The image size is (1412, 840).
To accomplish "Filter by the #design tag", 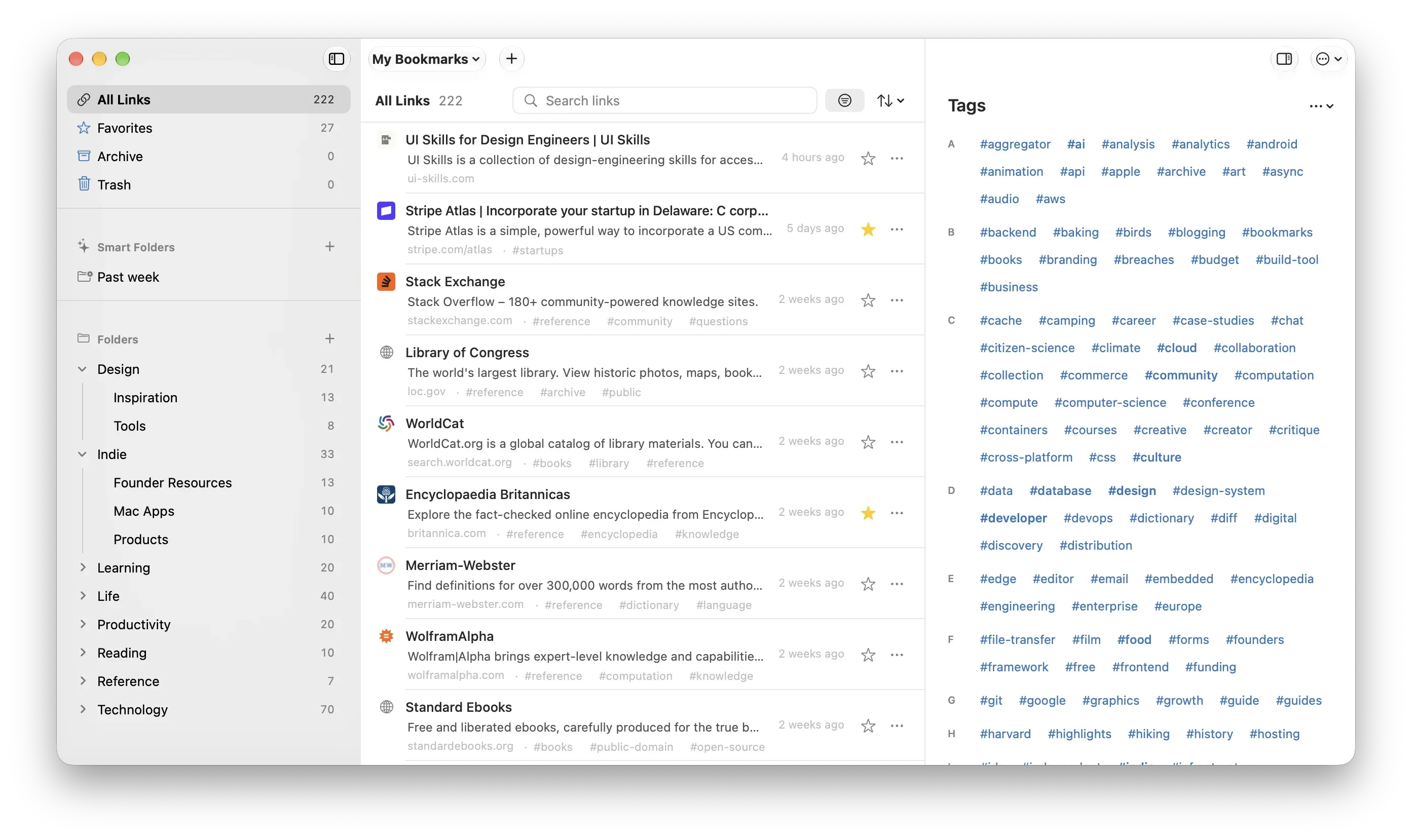I will point(1131,490).
